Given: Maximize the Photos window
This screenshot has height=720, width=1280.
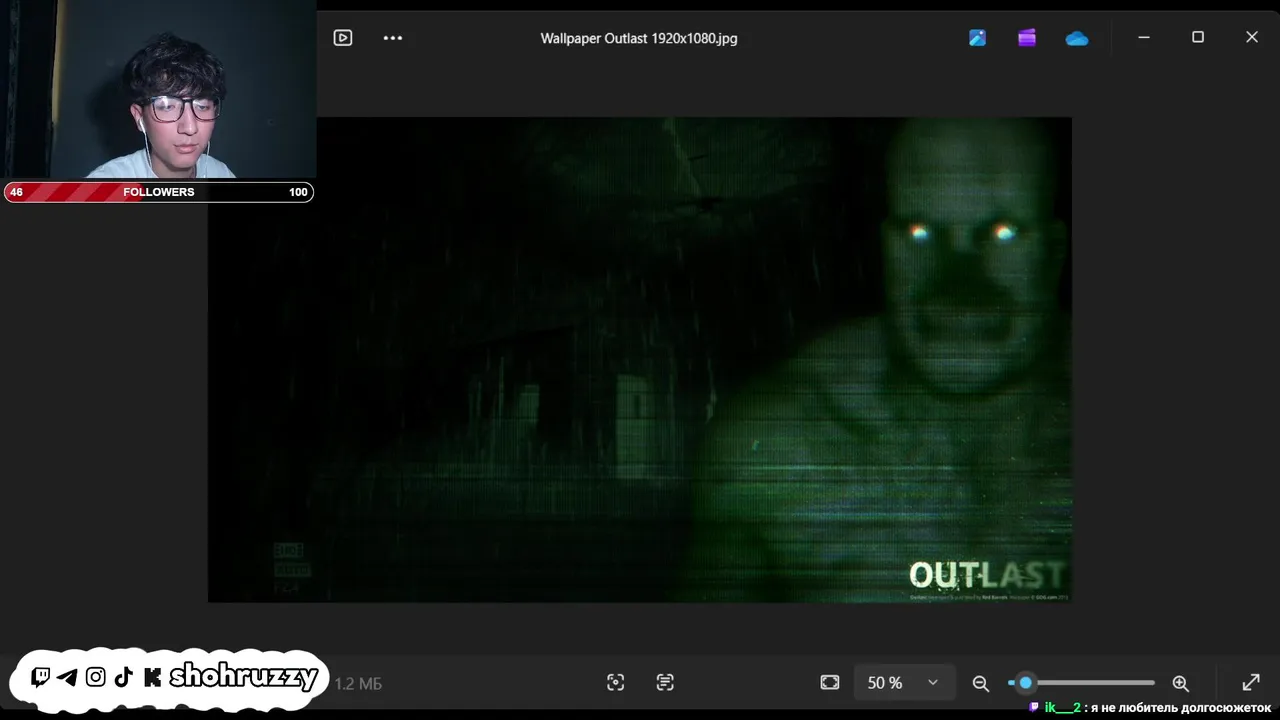Looking at the screenshot, I should pos(1198,37).
